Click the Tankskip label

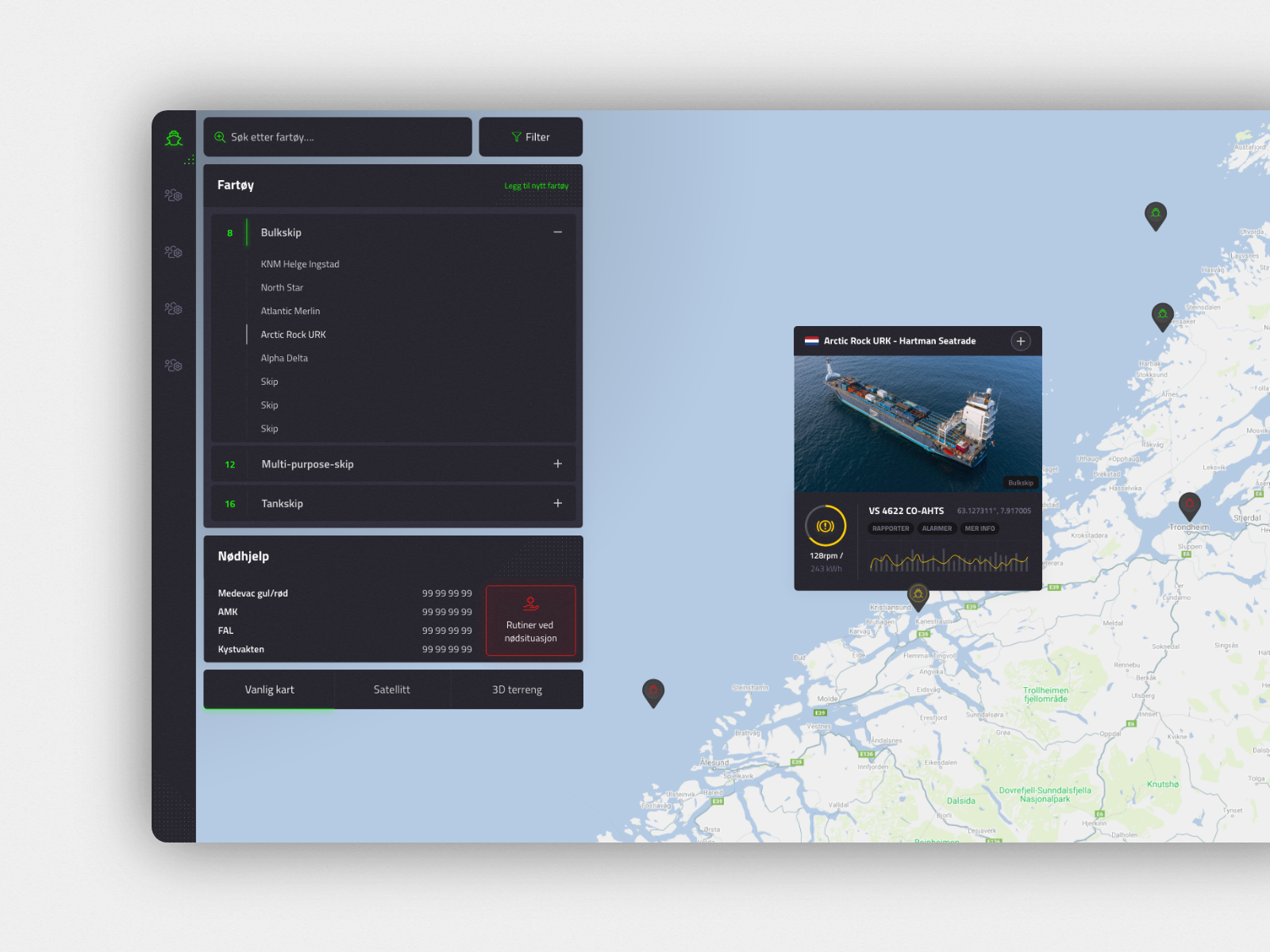(x=283, y=504)
